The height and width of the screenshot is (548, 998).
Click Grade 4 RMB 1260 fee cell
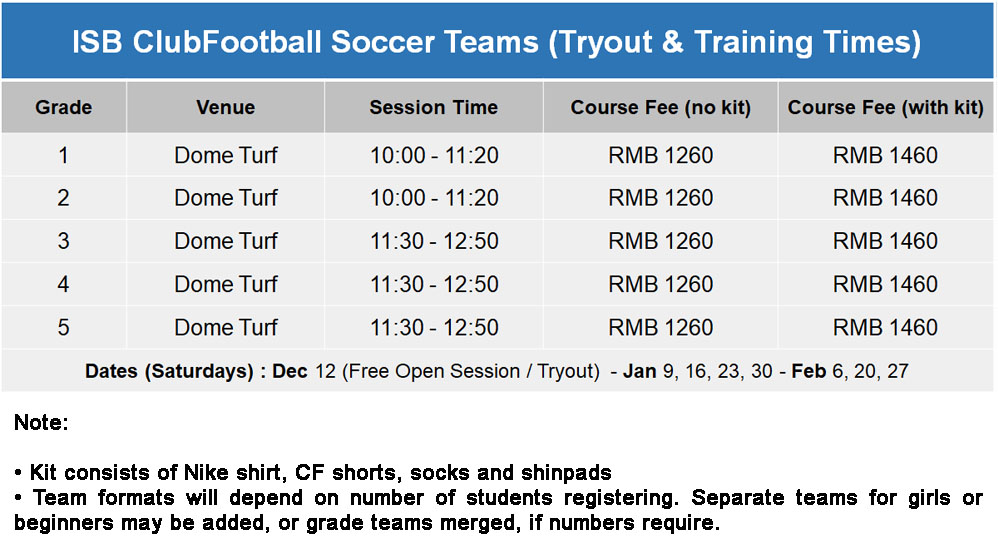click(661, 285)
